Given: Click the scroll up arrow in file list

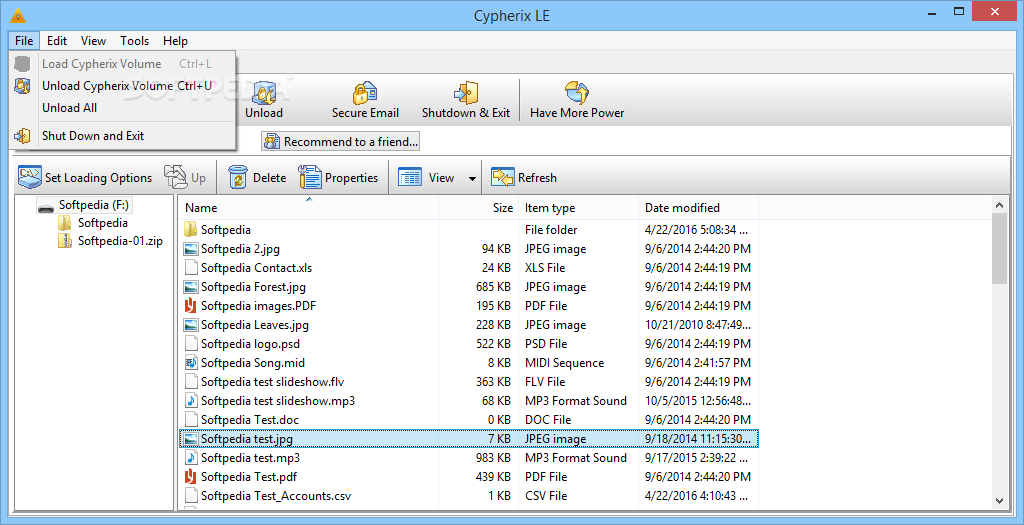Looking at the screenshot, I should pyautogui.click(x=999, y=205).
